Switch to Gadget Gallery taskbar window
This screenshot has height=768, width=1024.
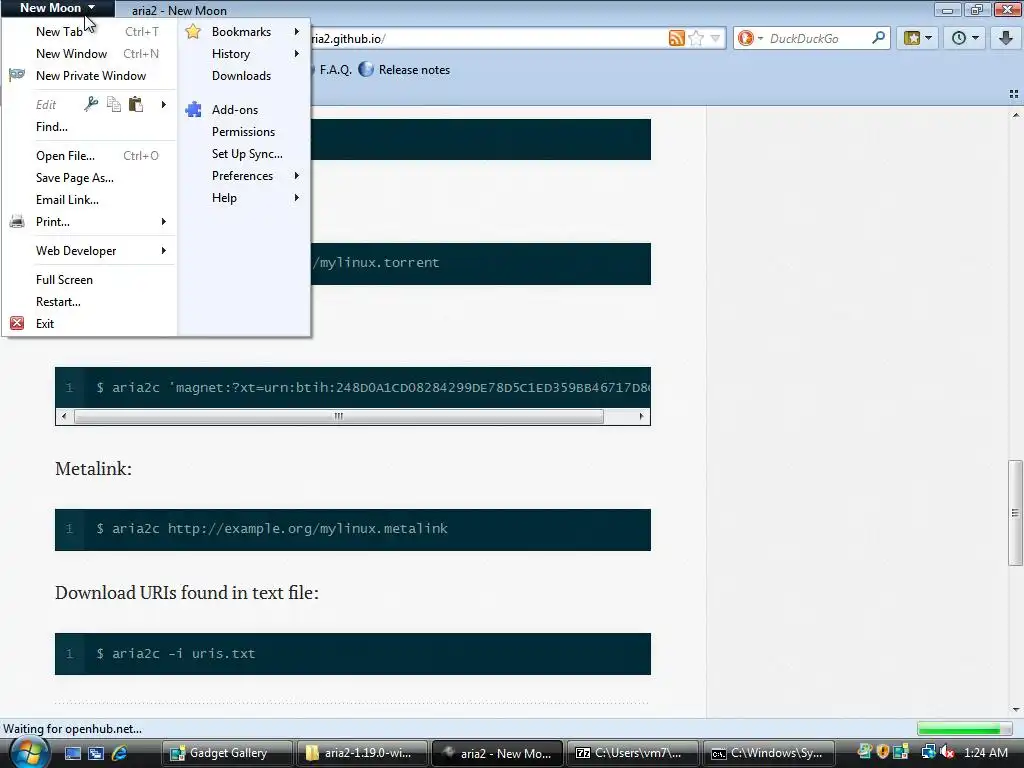point(227,753)
